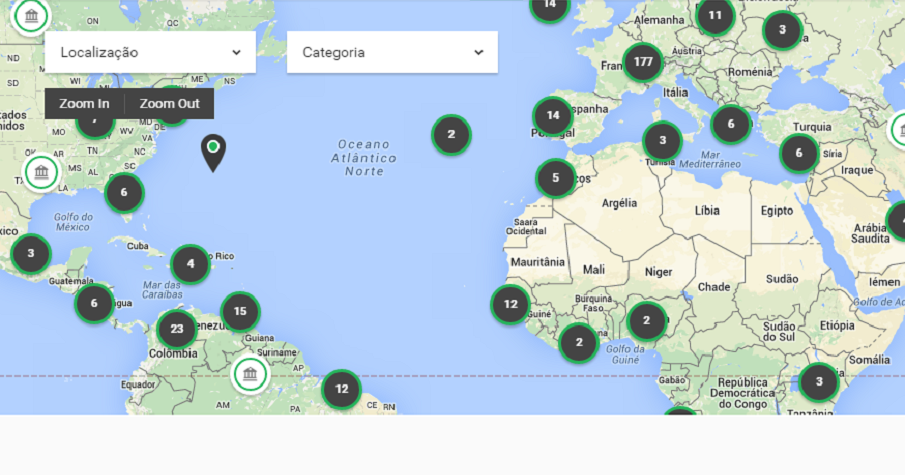This screenshot has width=905, height=475.
Task: Click the Mauritânia country label
Action: point(537,262)
